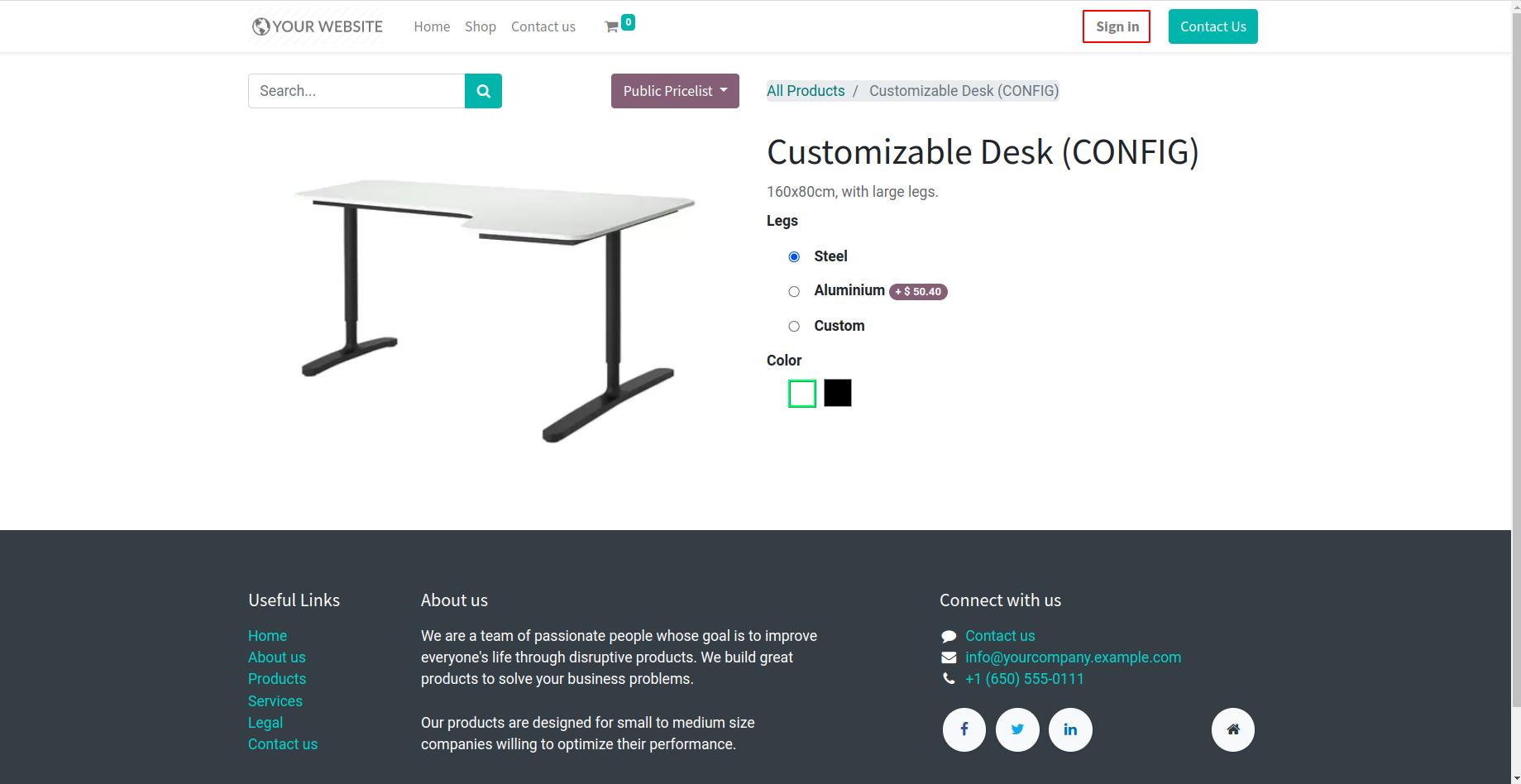This screenshot has height=784, width=1521.
Task: Click the YOUR WEBSITE globe logo
Action: pyautogui.click(x=317, y=26)
